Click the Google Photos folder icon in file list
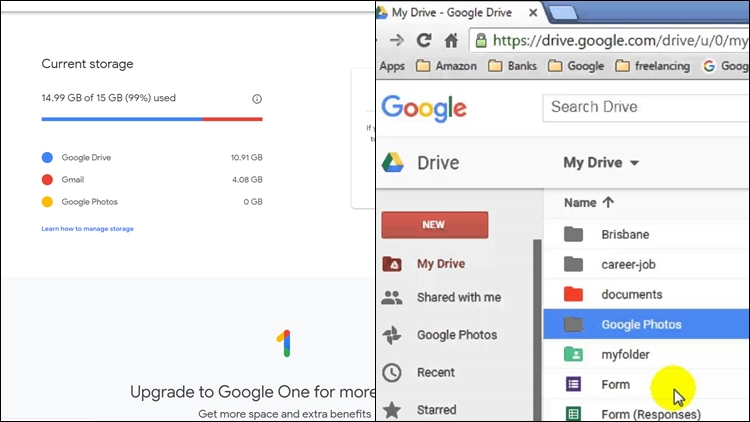 click(x=573, y=324)
